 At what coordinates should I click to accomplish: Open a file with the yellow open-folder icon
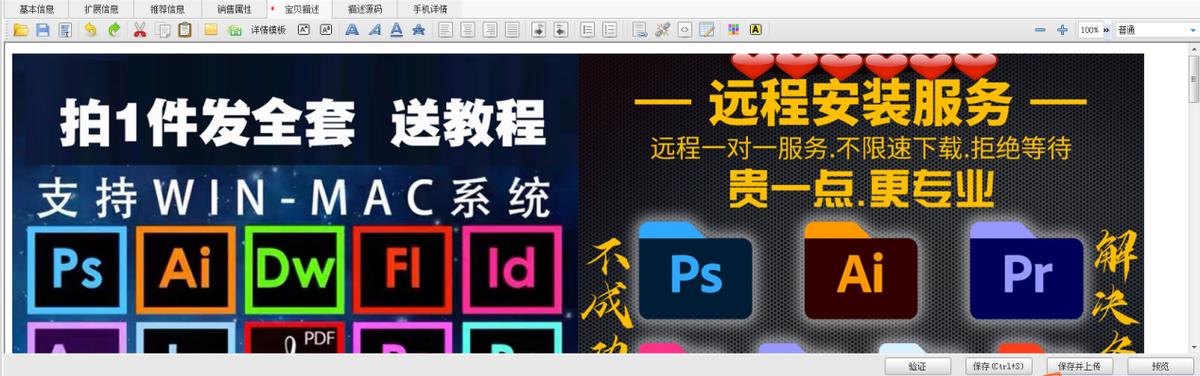pyautogui.click(x=20, y=30)
